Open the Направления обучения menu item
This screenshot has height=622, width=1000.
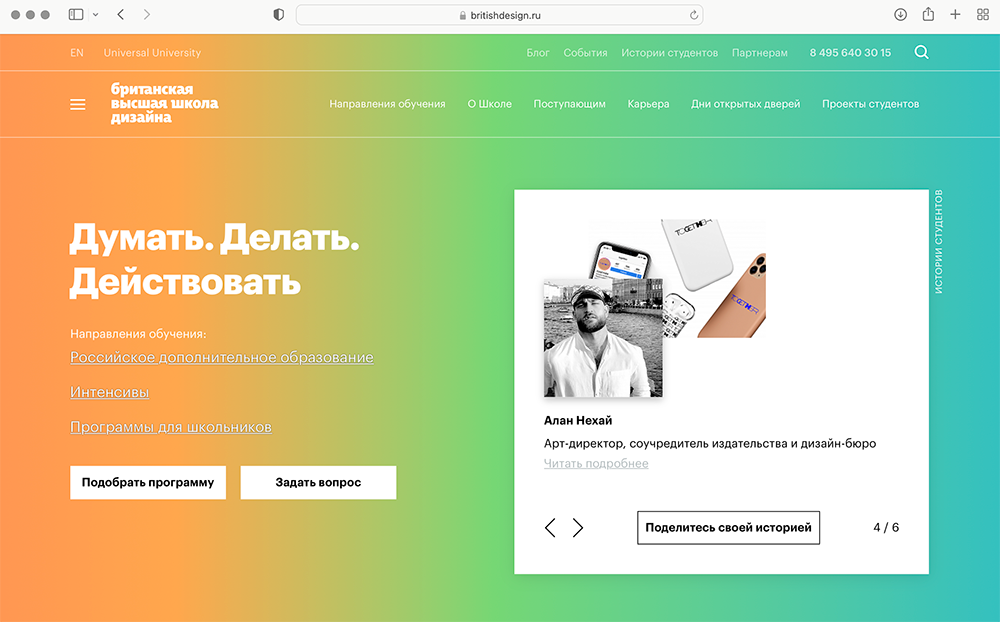pos(387,104)
